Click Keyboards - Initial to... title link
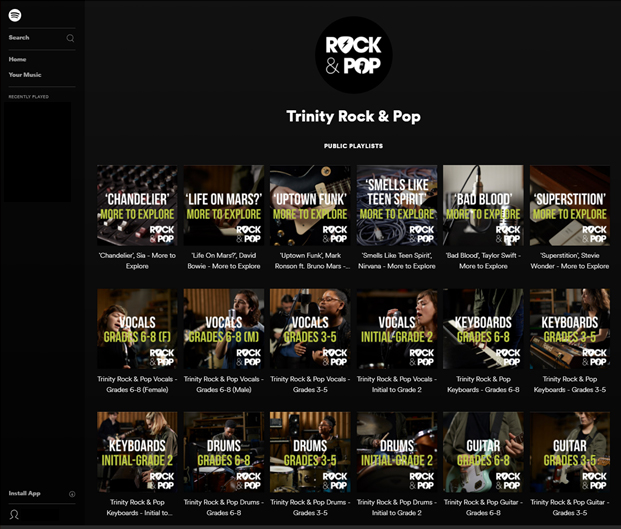 (x=139, y=507)
